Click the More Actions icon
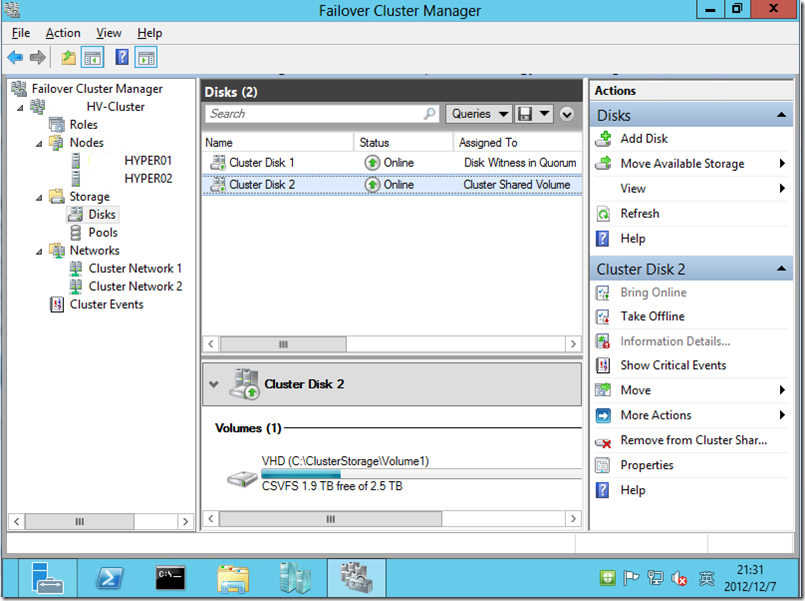The image size is (805, 601). pyautogui.click(x=603, y=415)
